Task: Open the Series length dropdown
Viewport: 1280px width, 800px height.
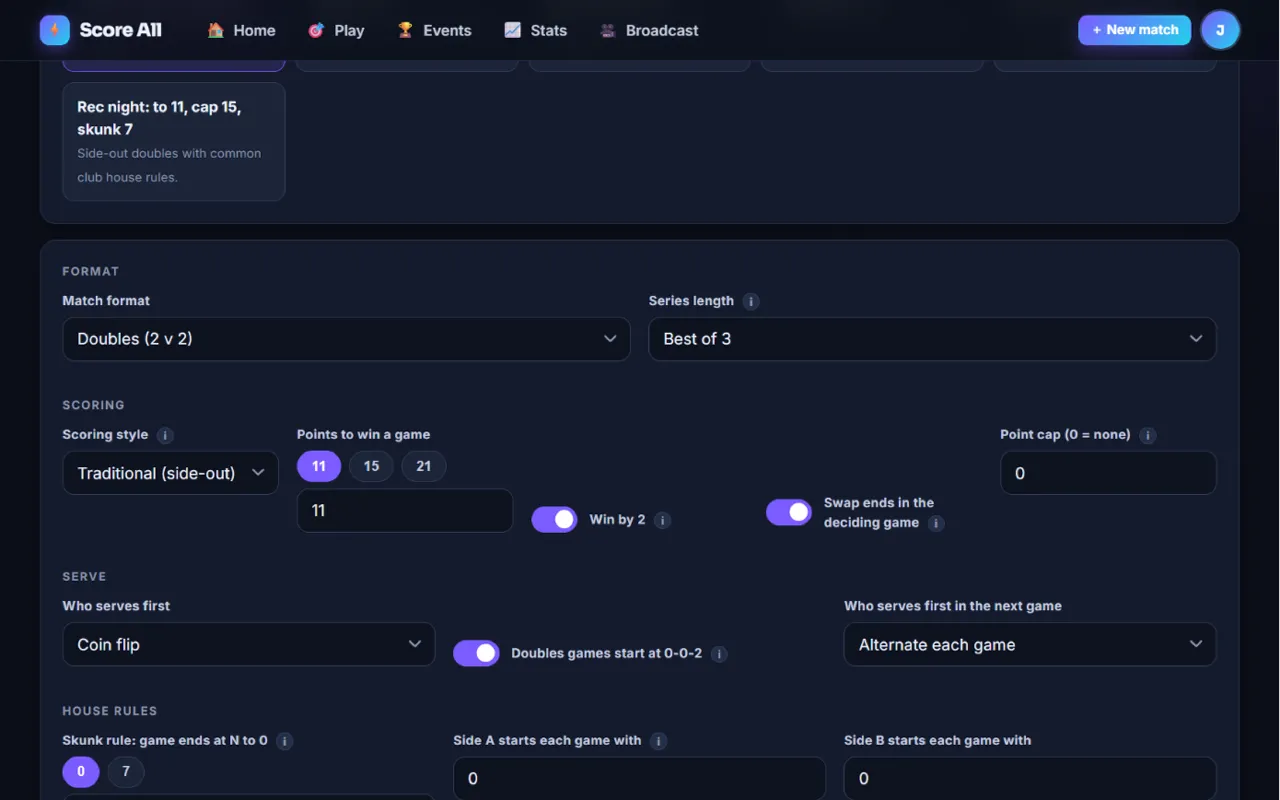Action: (932, 339)
